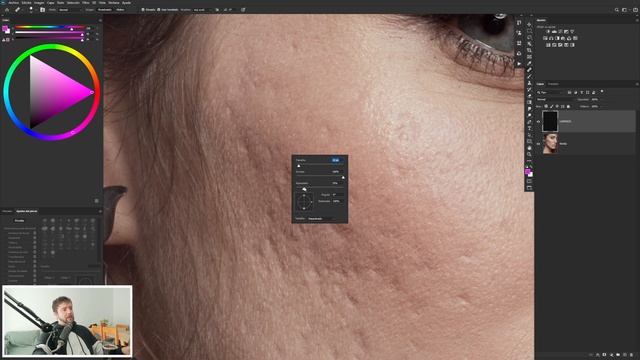640x360 pixels.
Task: Toggle lock beside Textura
Action: (35, 242)
